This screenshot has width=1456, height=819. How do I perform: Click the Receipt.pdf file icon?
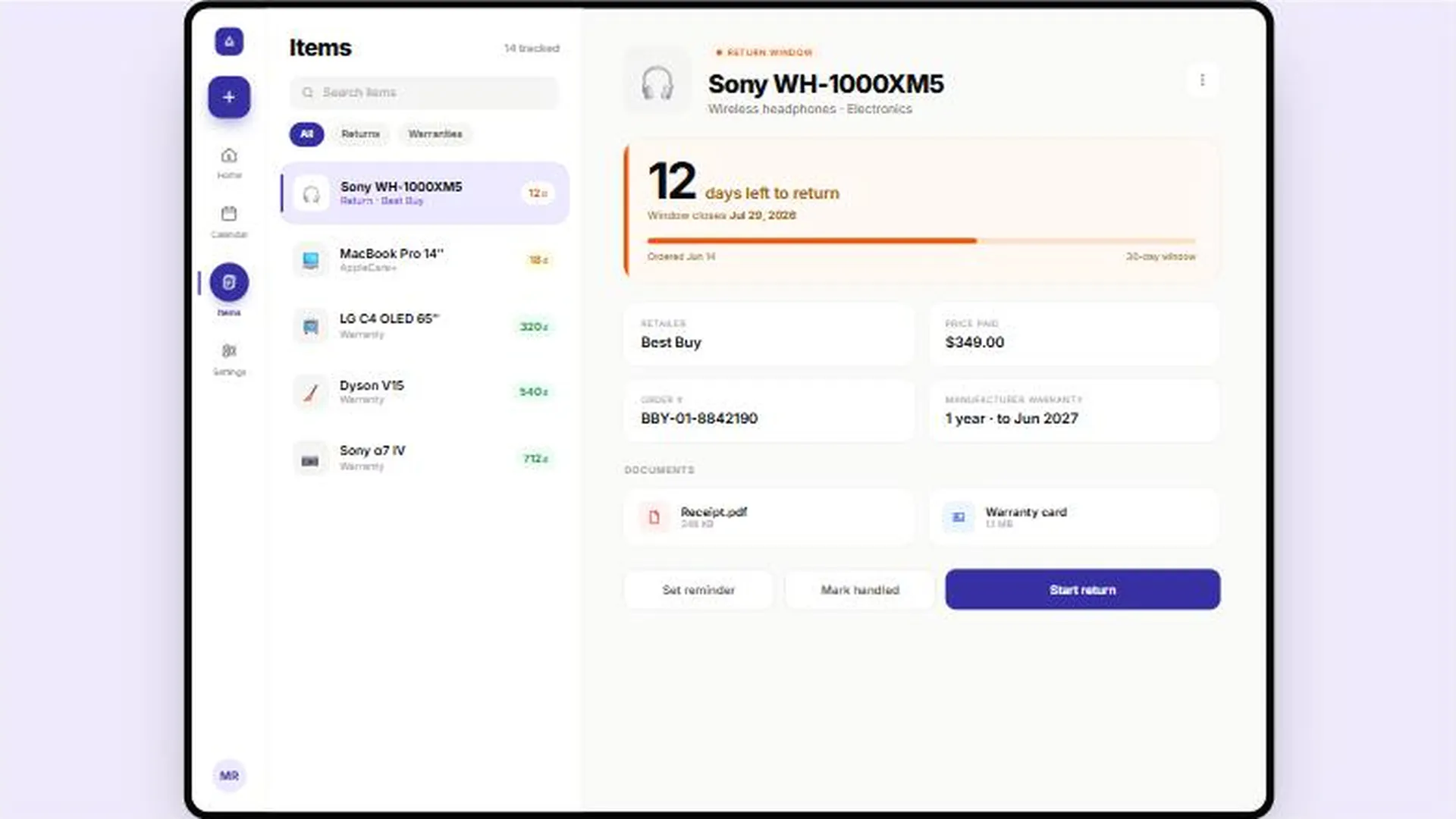pos(654,517)
